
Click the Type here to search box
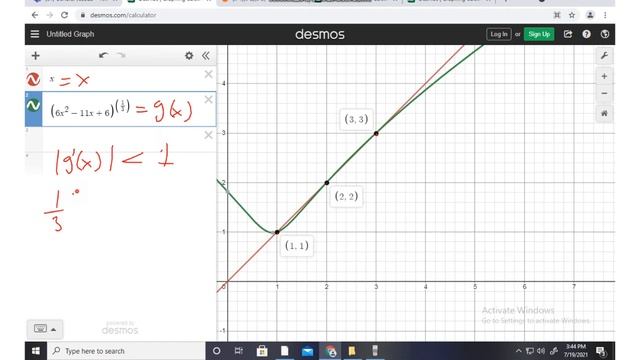126,351
